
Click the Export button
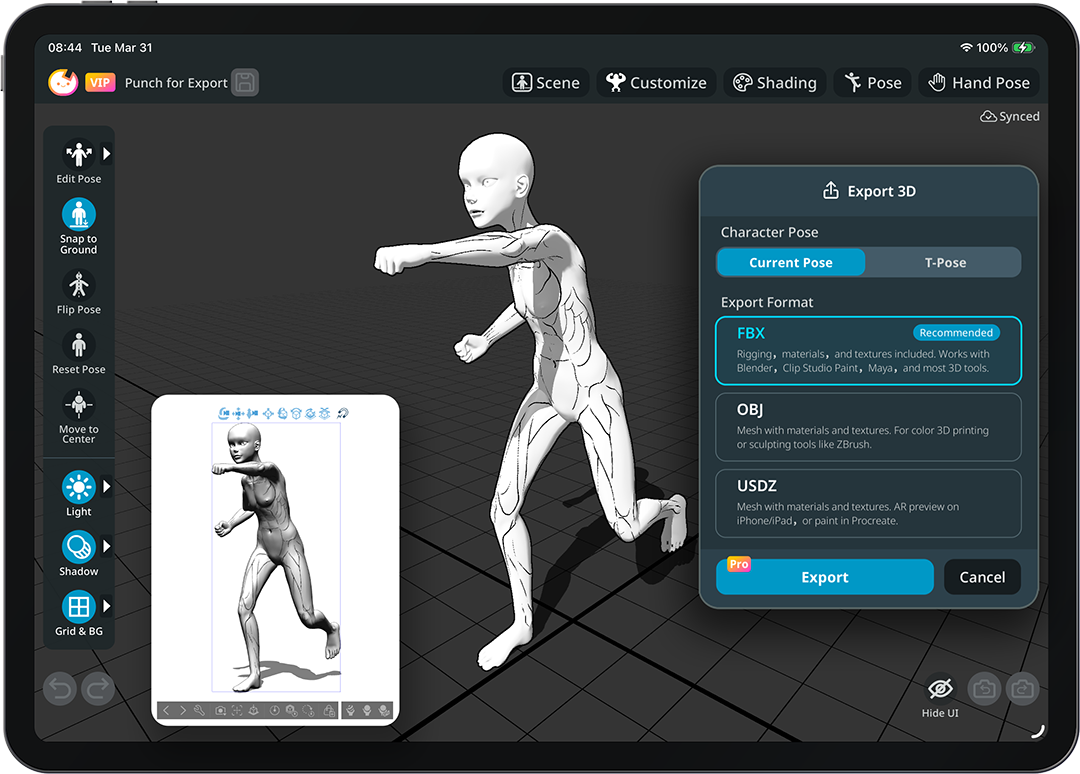coord(824,577)
